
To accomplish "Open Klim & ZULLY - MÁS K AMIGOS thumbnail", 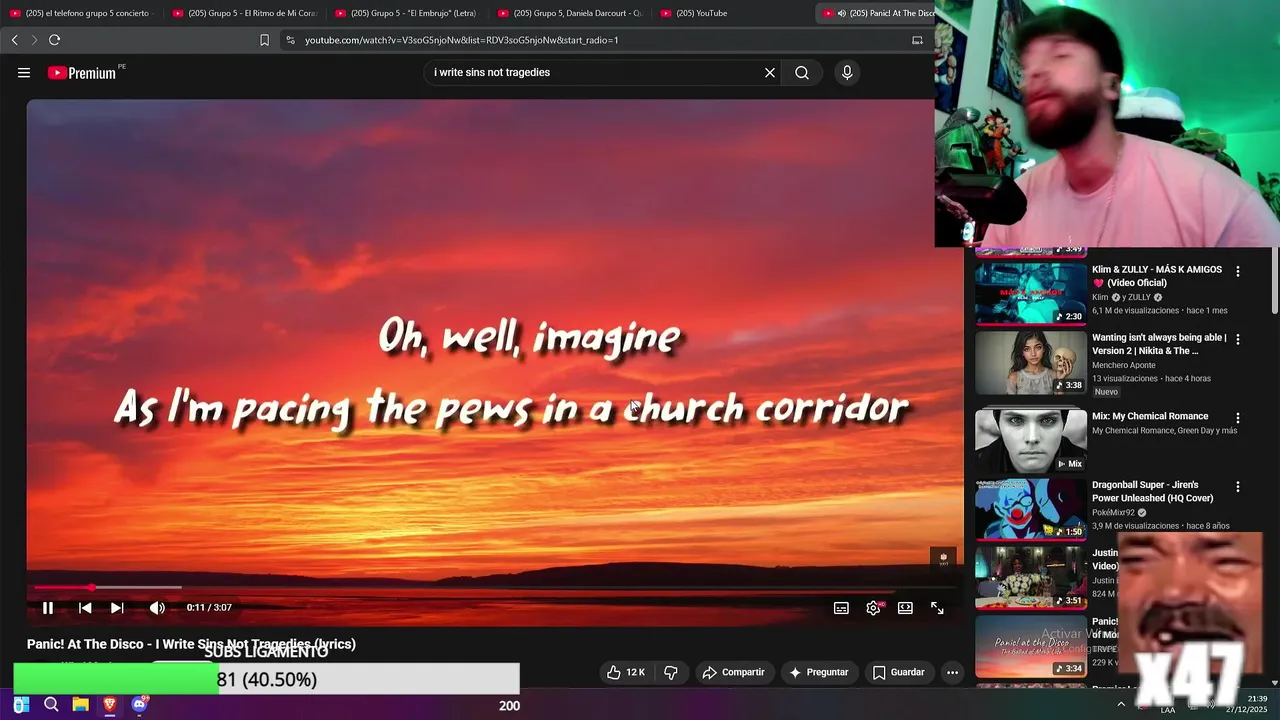I will click(x=1031, y=294).
